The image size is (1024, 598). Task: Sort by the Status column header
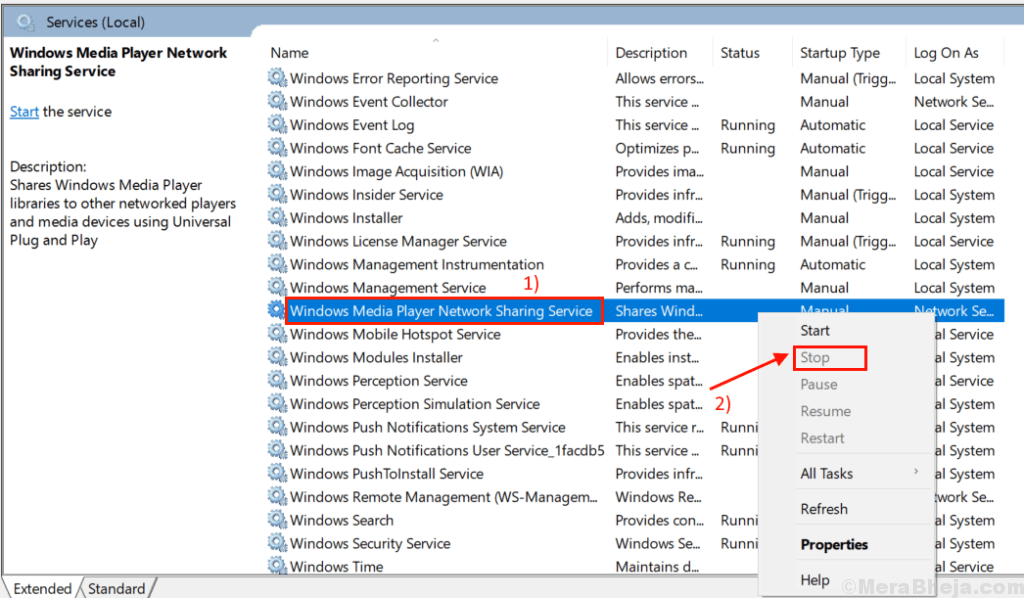(740, 53)
